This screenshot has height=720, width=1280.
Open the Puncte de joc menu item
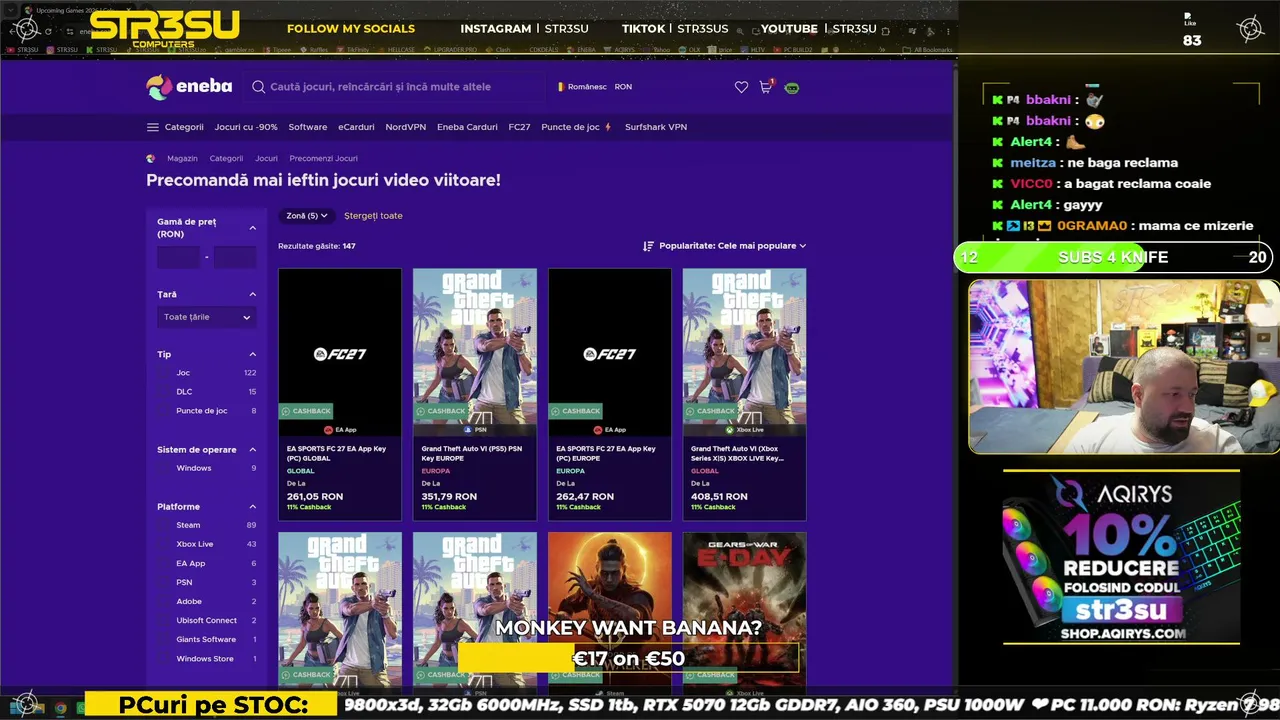point(570,127)
